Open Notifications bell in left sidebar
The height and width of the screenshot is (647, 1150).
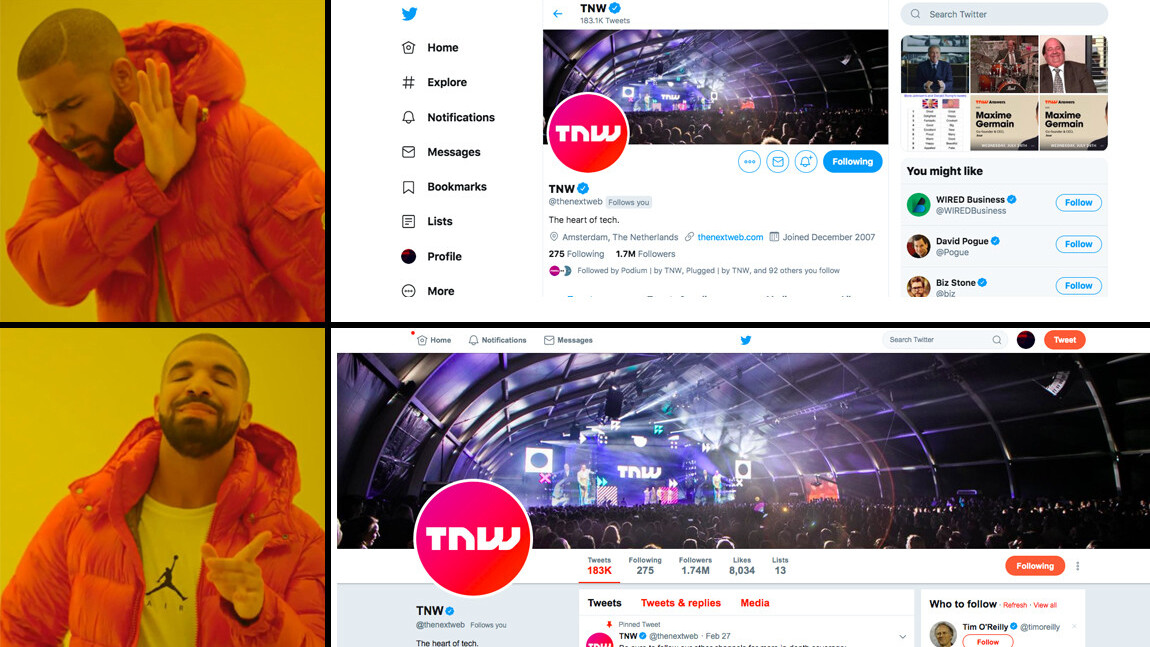(x=409, y=117)
